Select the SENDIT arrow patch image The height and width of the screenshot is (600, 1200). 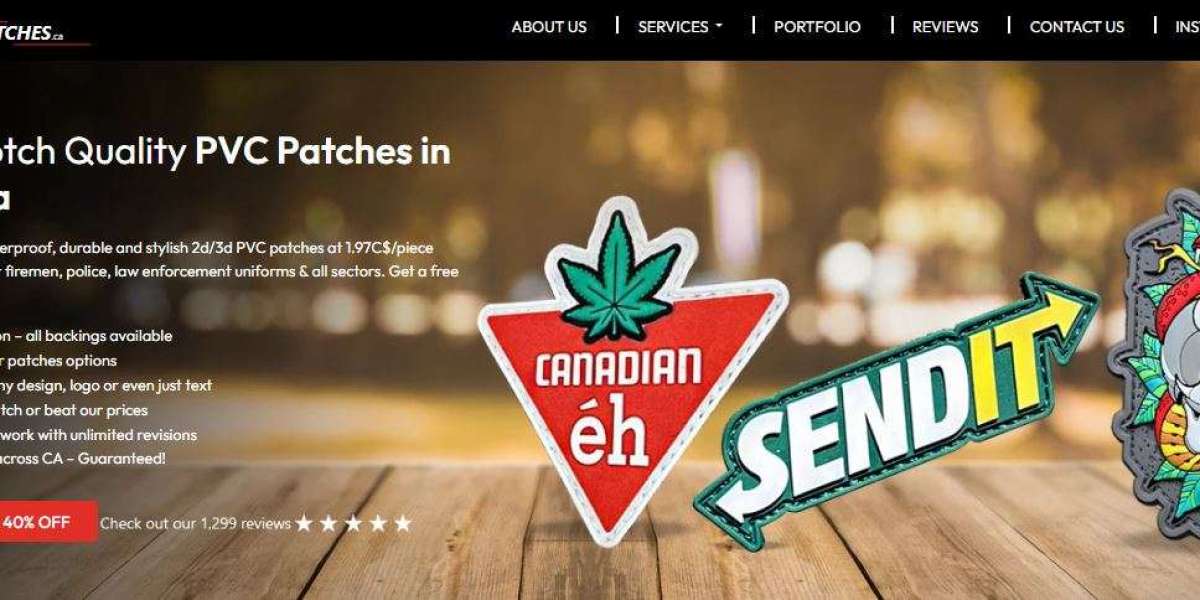(895, 410)
